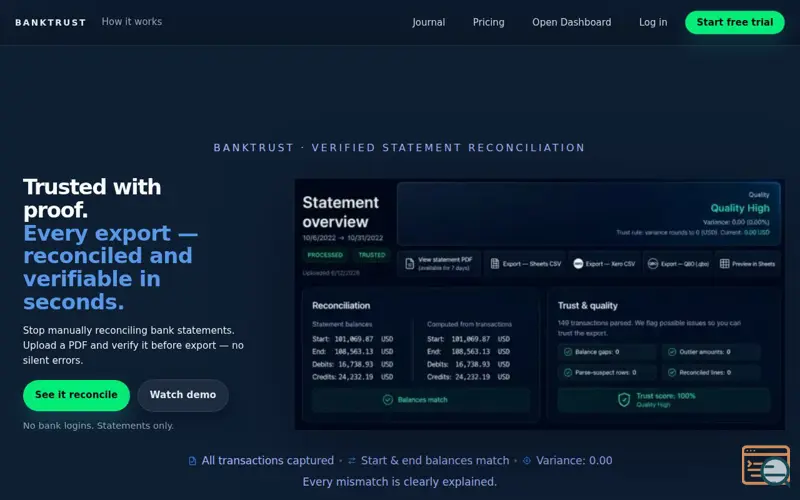The height and width of the screenshot is (500, 800).
Task: Click the Balances match check icon
Action: click(388, 400)
